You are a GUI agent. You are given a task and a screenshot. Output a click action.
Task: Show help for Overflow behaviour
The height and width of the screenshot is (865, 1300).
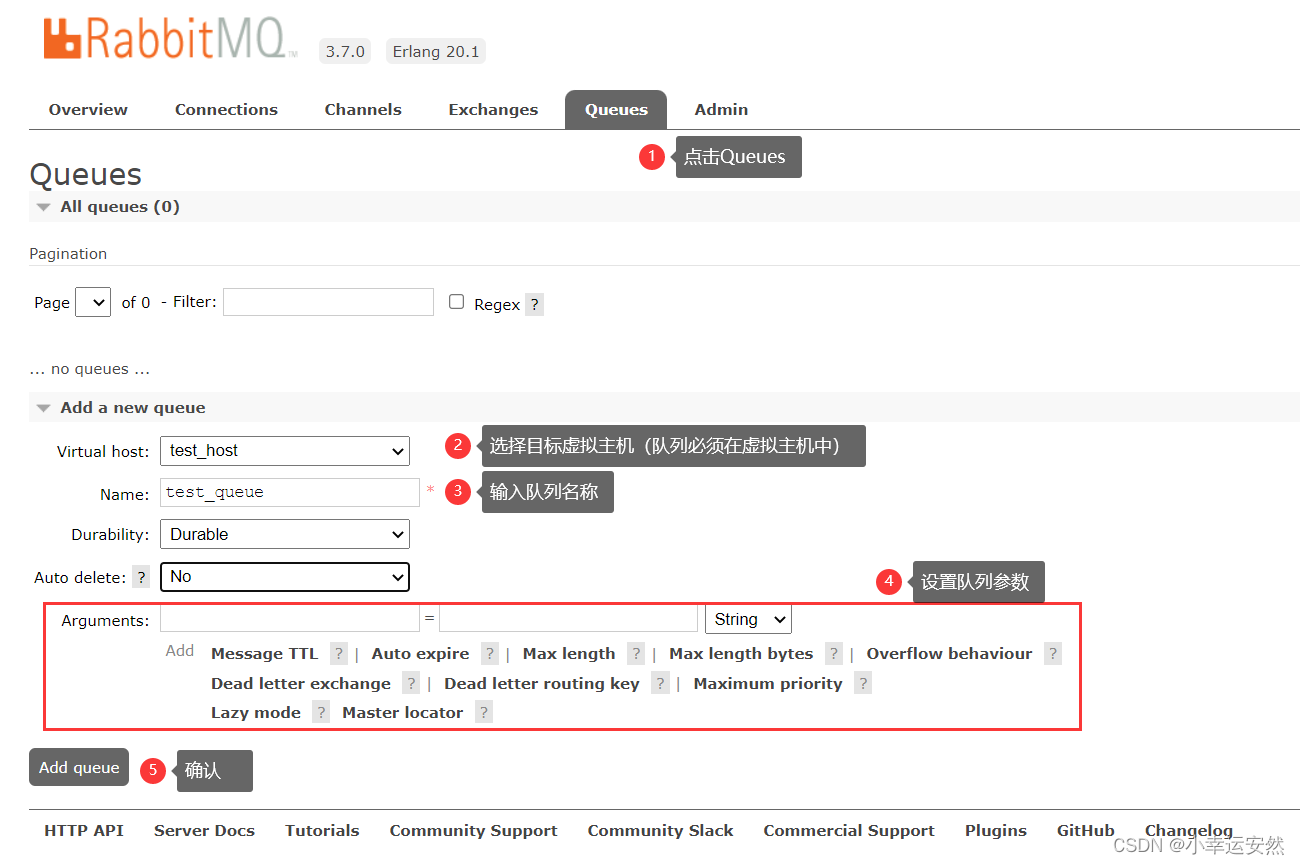1052,654
